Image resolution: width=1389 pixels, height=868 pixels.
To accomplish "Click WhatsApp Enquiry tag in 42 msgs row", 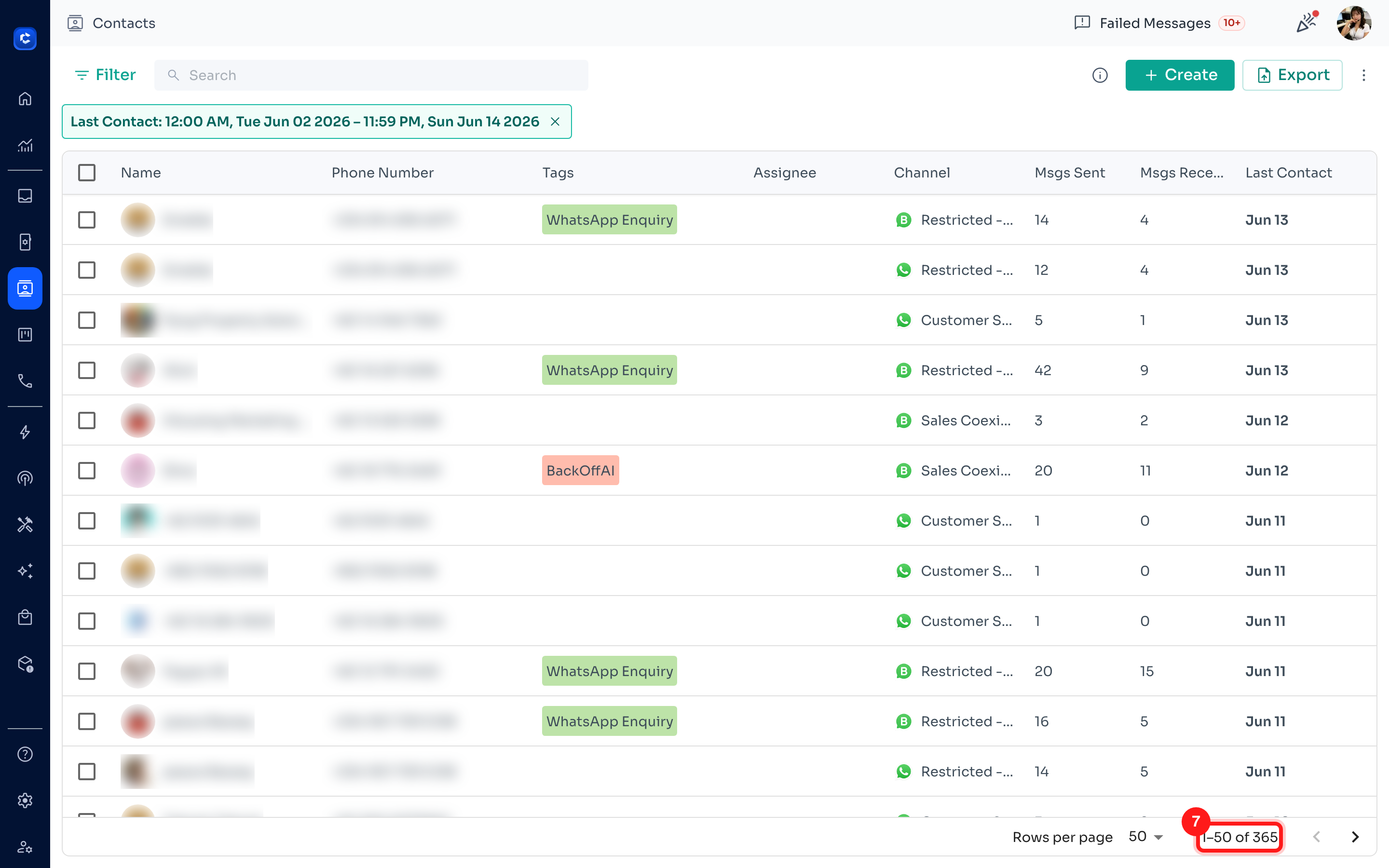I will [x=610, y=370].
